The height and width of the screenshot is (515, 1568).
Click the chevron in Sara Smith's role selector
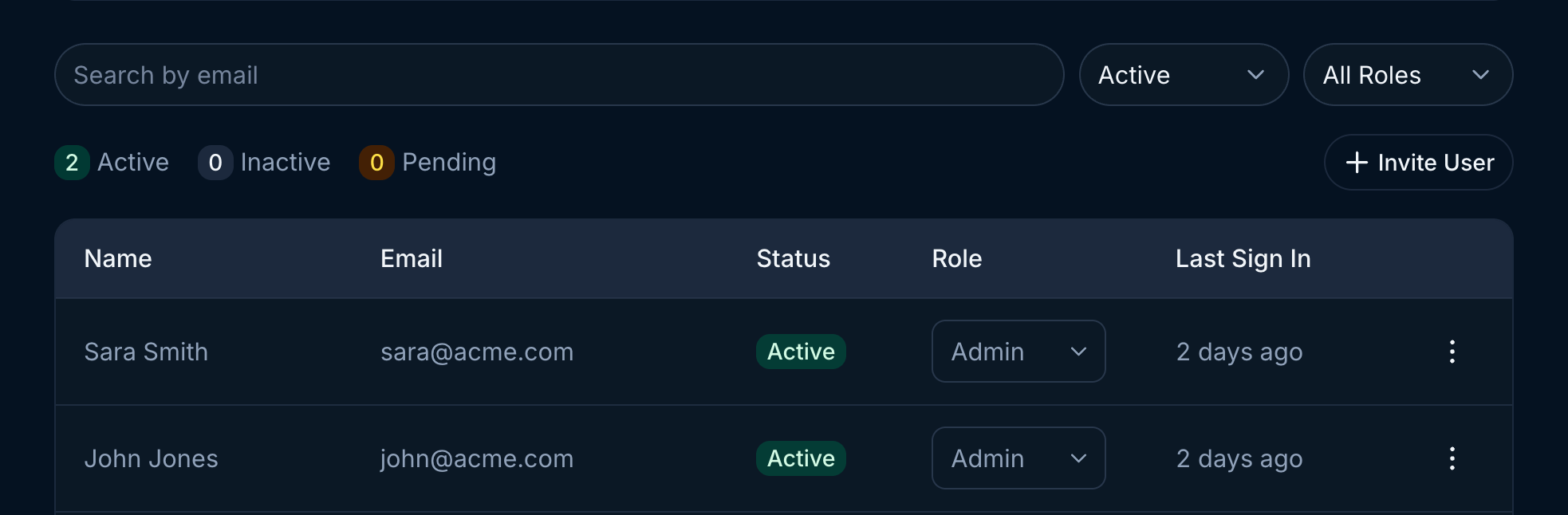1080,352
